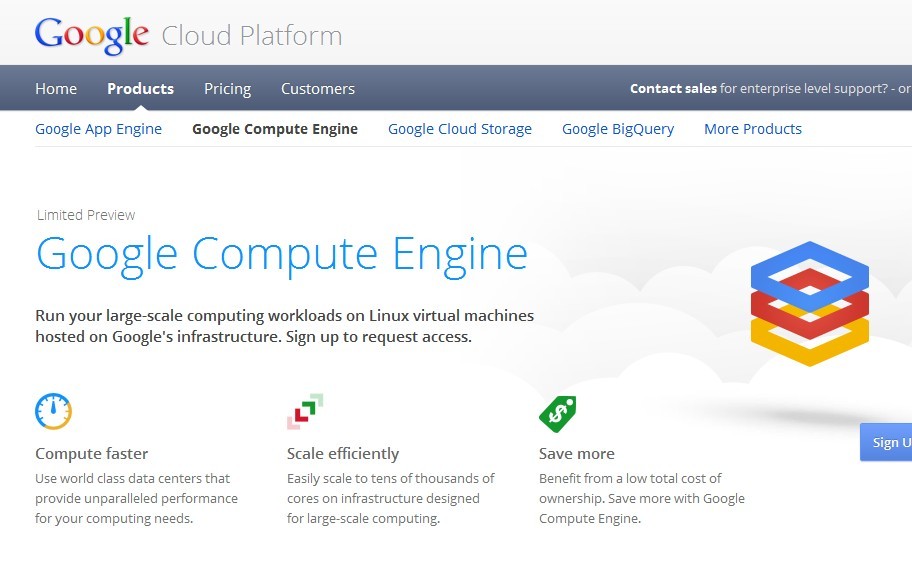This screenshot has height=583, width=912.
Task: Open the Google BigQuery link
Action: point(618,129)
